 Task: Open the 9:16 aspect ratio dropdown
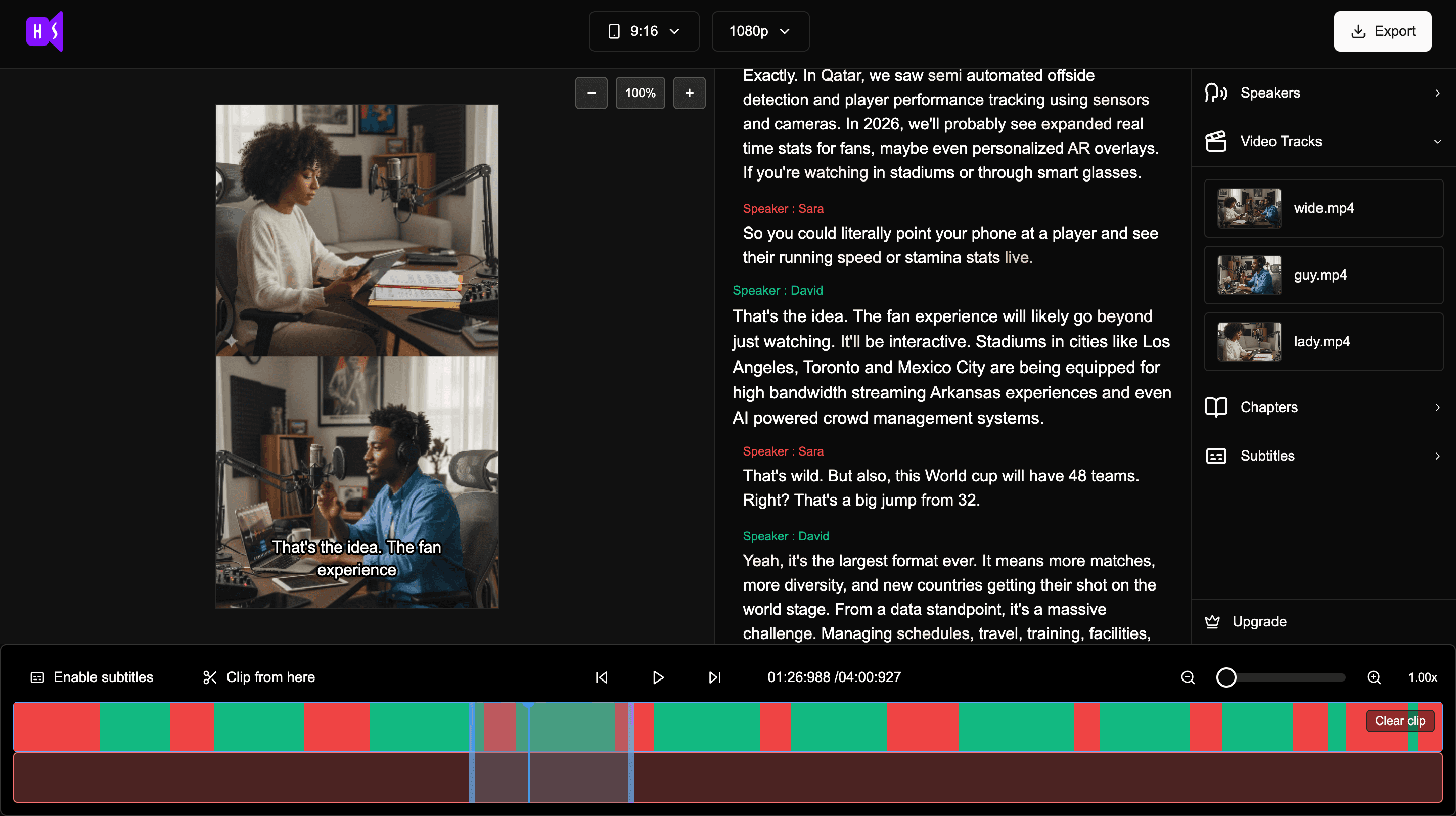click(644, 31)
